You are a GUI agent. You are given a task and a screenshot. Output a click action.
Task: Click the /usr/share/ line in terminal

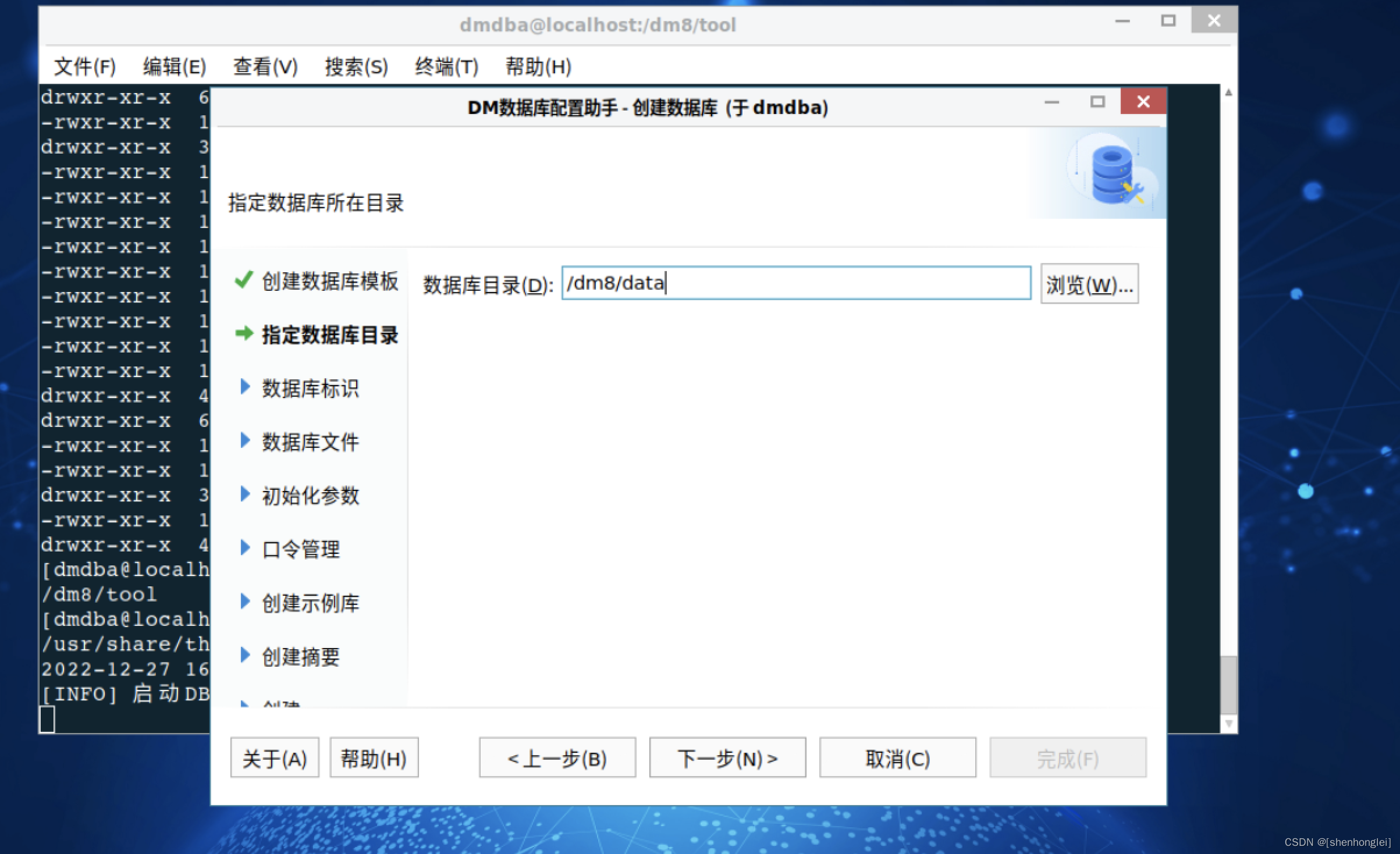click(x=125, y=644)
